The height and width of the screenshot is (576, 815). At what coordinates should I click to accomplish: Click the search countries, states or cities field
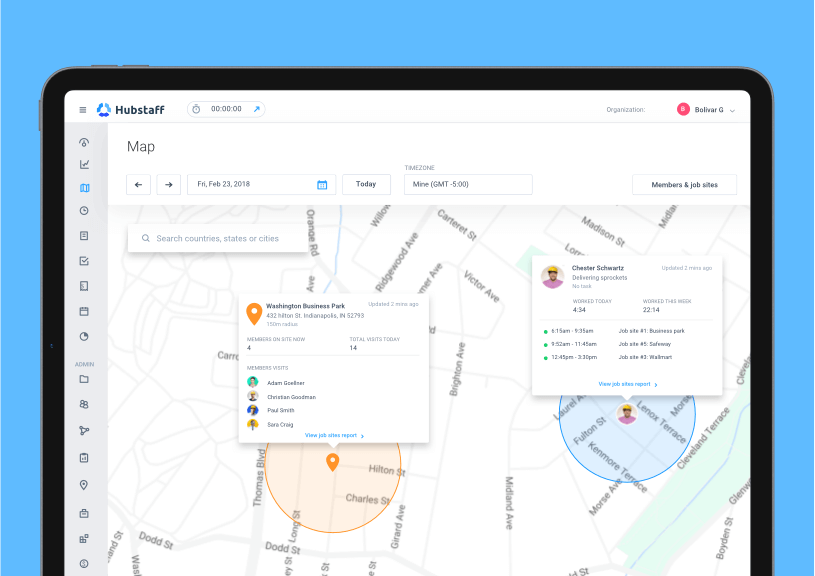point(218,238)
